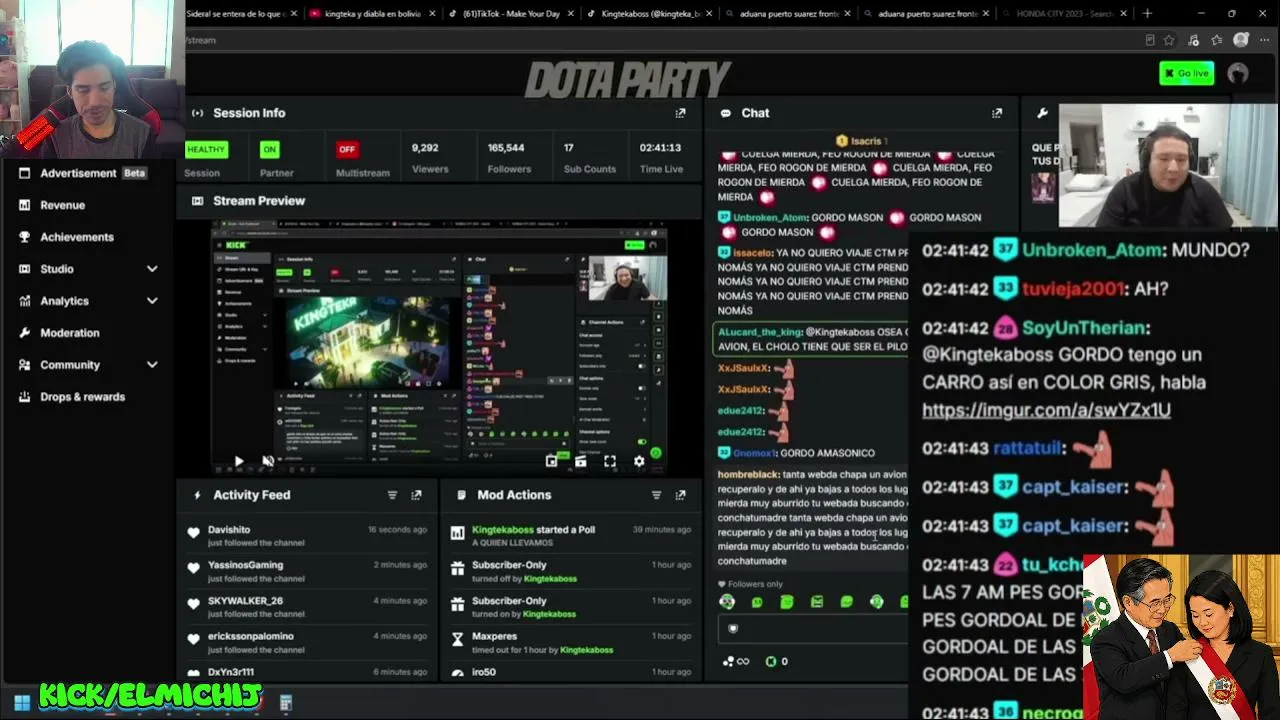
Task: Pop out the Session Info panel
Action: click(680, 113)
